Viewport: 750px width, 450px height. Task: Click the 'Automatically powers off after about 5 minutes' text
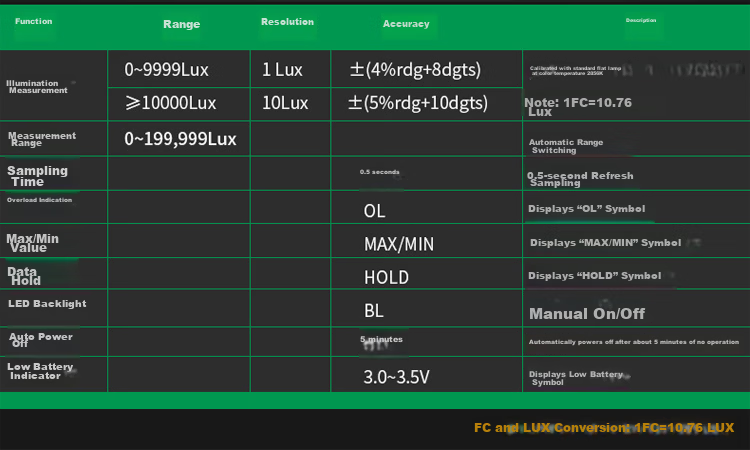pyautogui.click(x=634, y=342)
